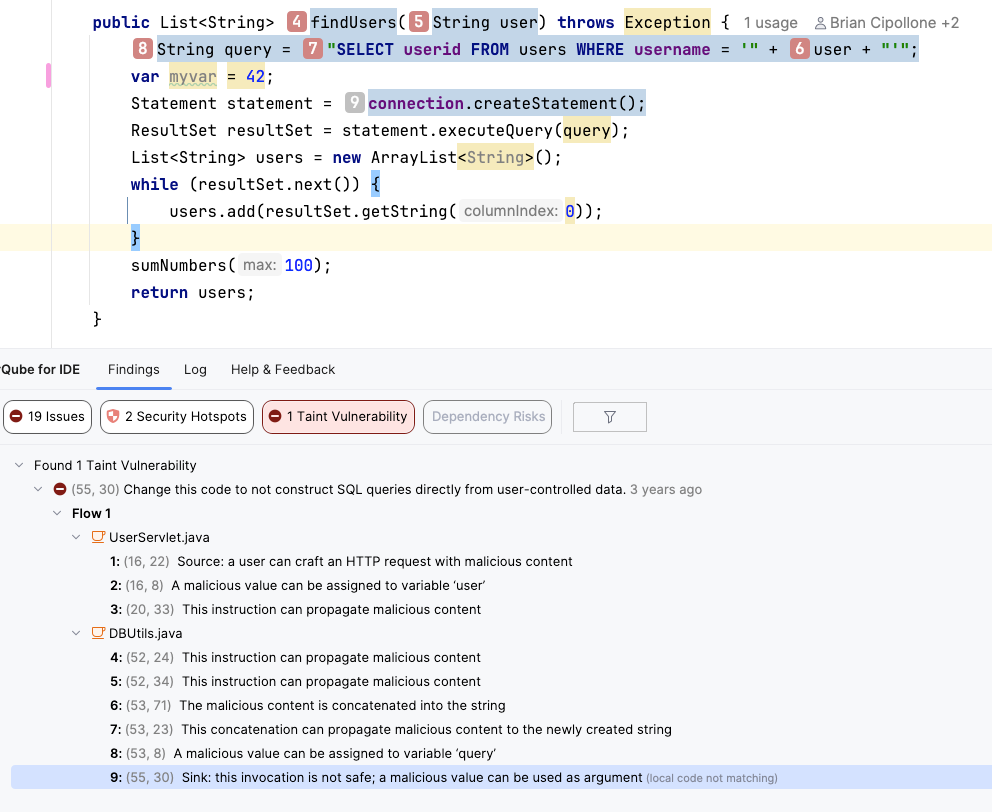Click the 1 usage inlay hint
Screen dimensions: 992x812
[770, 22]
